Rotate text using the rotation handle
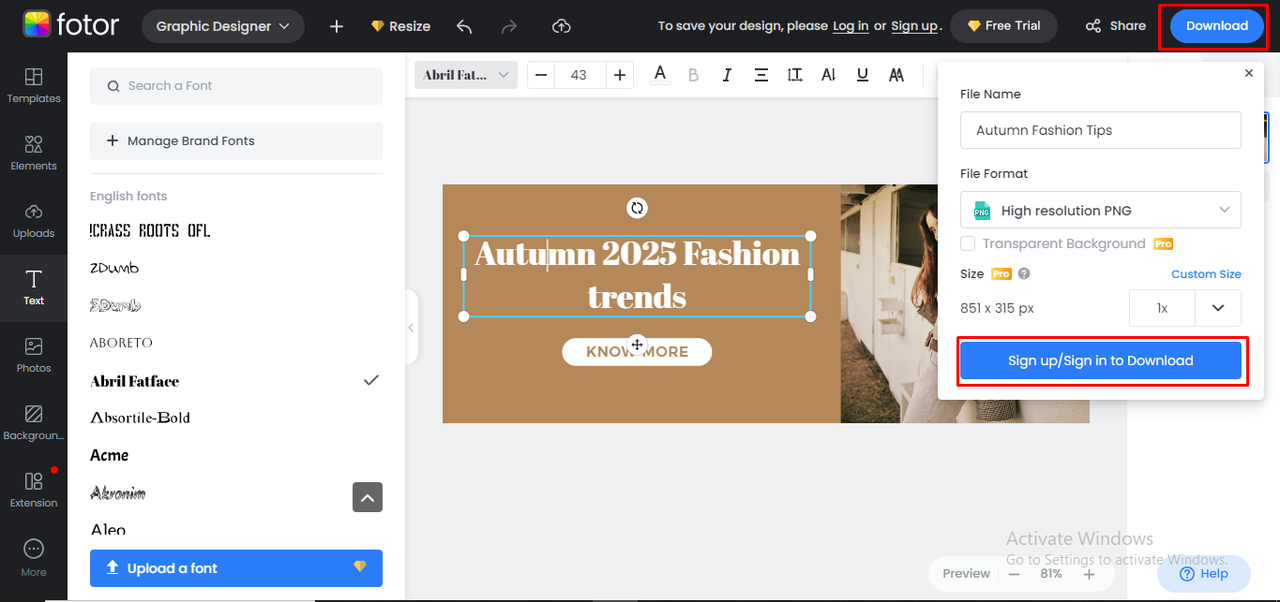The height and width of the screenshot is (602, 1280). tap(637, 208)
